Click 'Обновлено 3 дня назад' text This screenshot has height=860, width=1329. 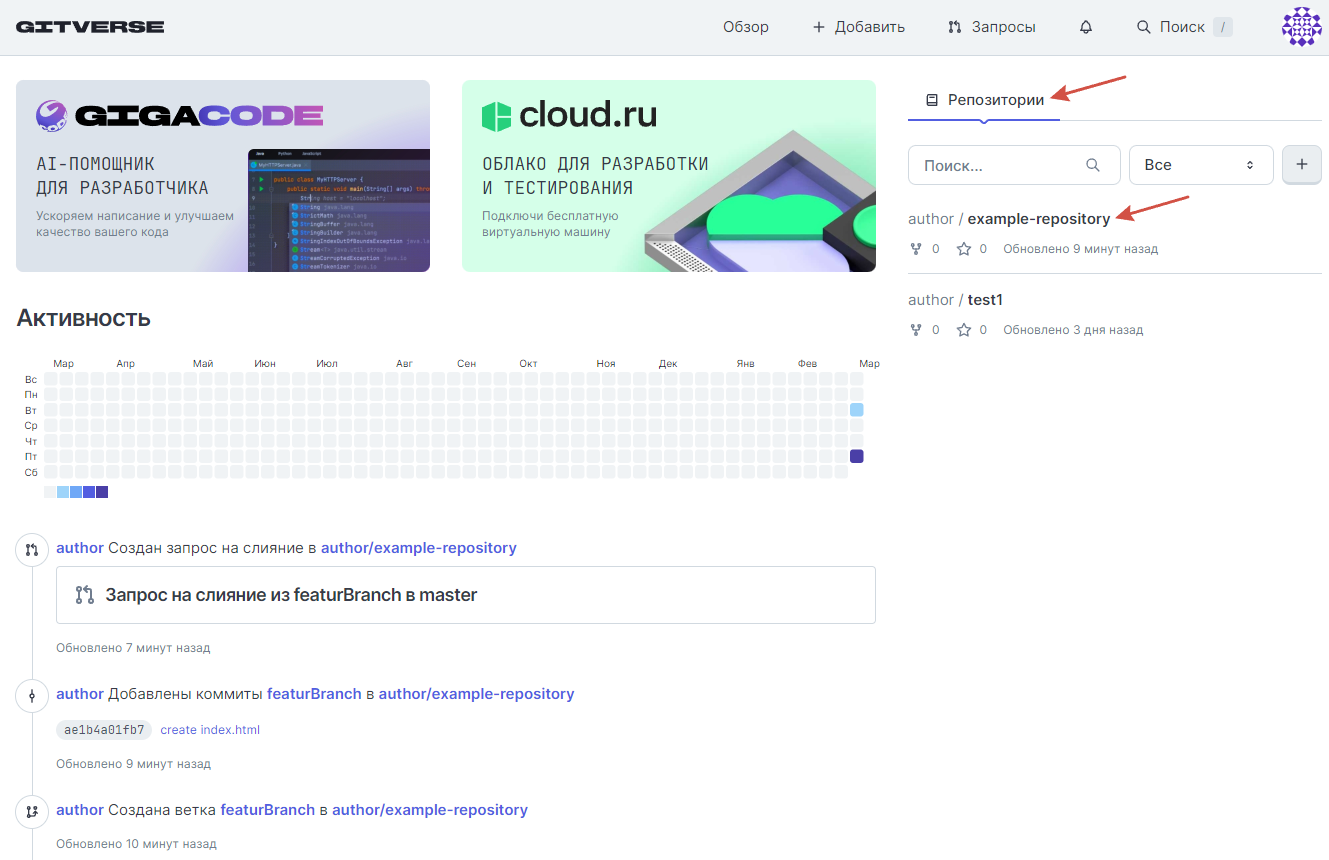1073,330
